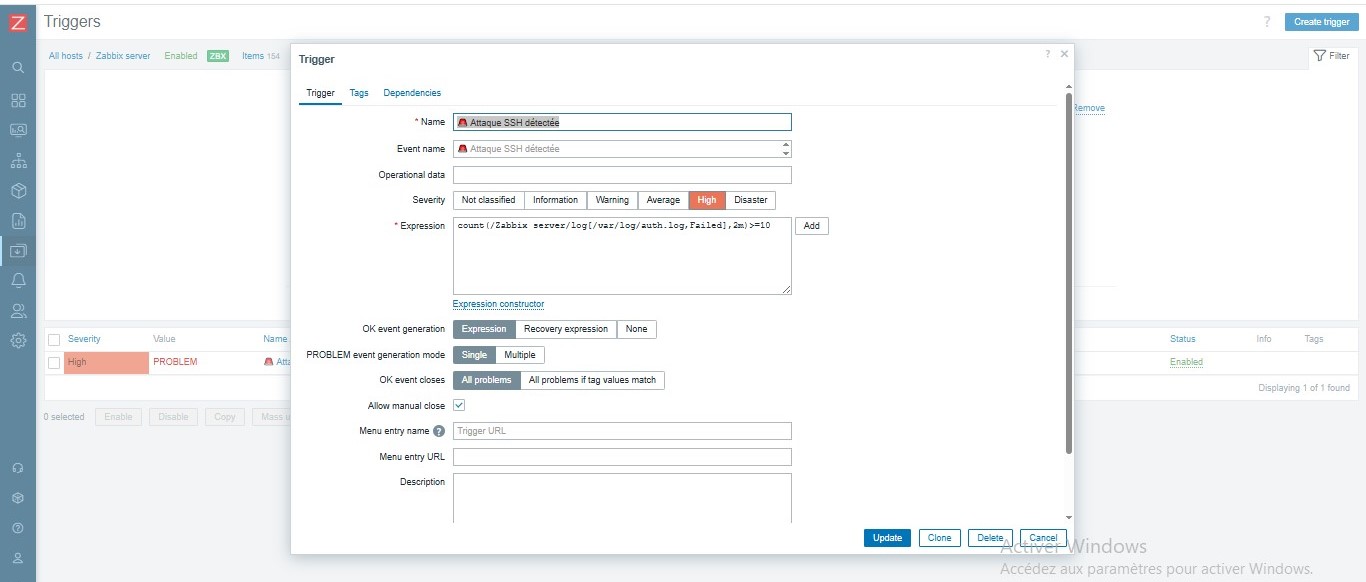Set OK event generation to Recovery expression
This screenshot has width=1366, height=582.
click(x=566, y=329)
